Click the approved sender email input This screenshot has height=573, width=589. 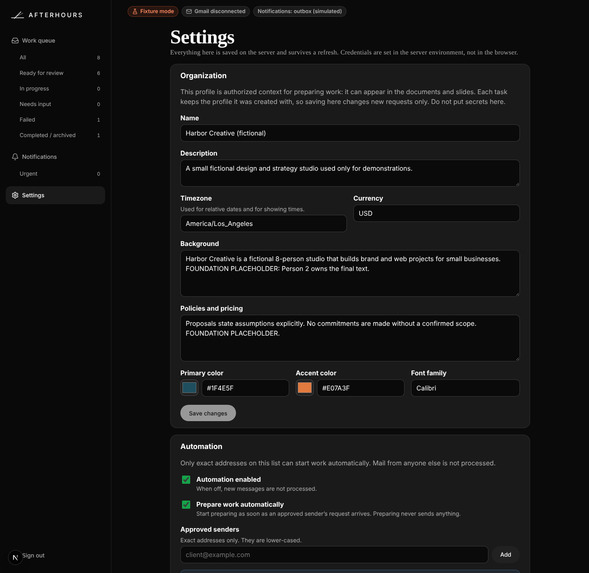[334, 555]
